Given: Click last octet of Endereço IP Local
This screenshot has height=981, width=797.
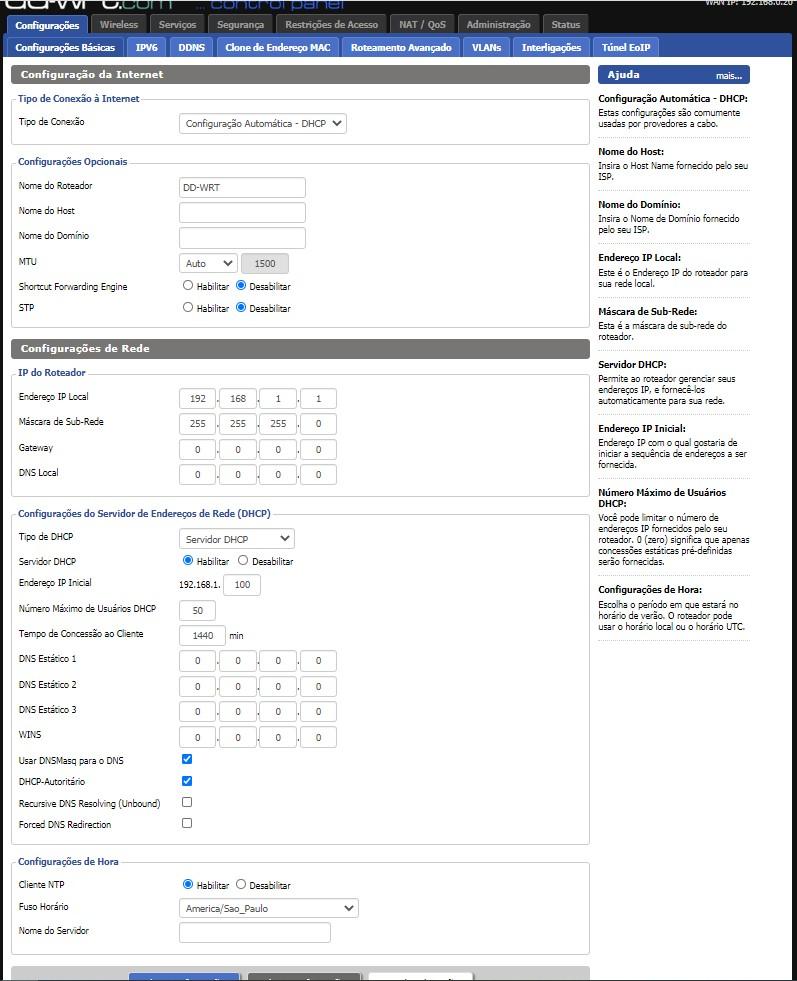Looking at the screenshot, I should (318, 398).
